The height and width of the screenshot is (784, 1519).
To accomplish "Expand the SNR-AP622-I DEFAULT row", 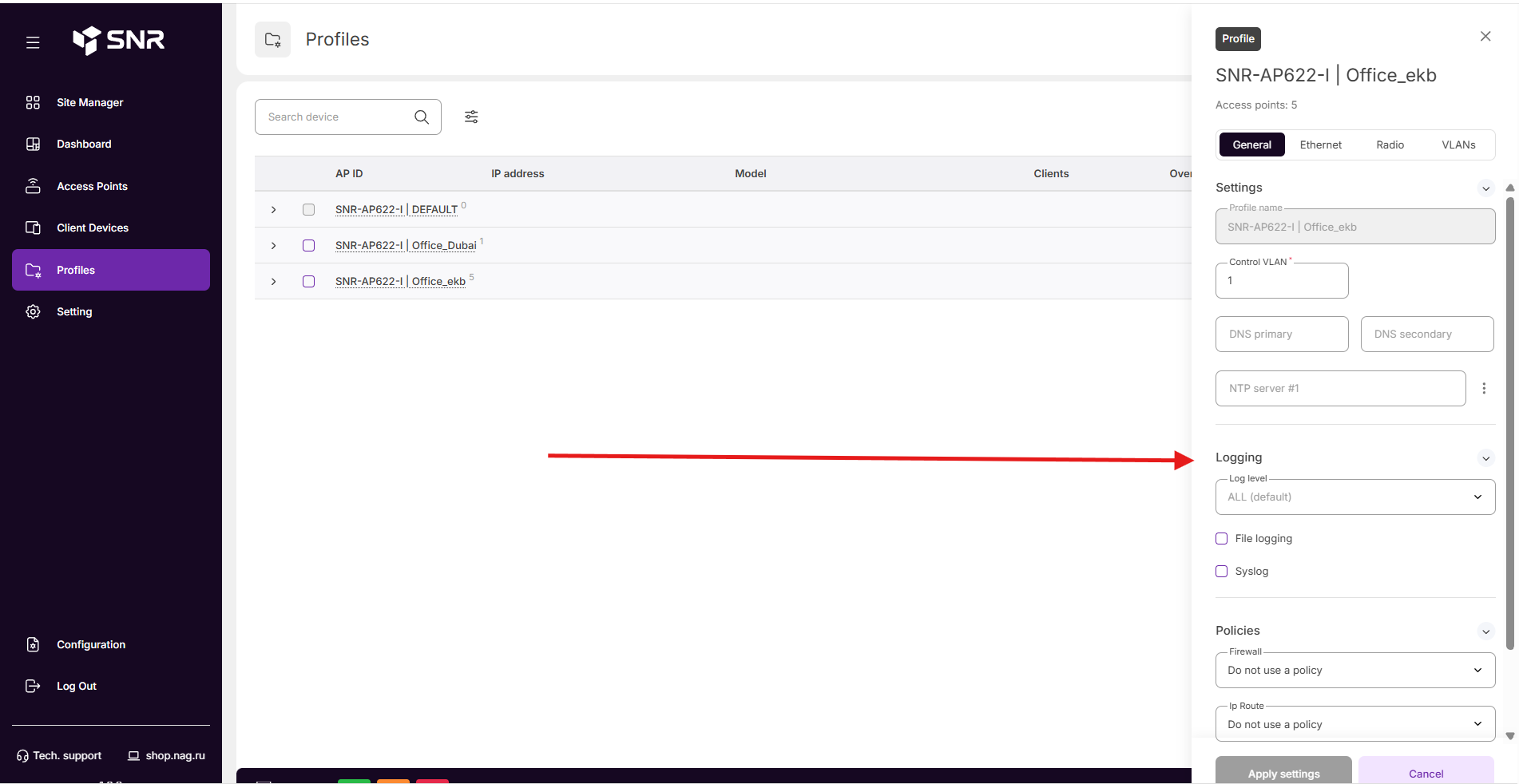I will (273, 209).
